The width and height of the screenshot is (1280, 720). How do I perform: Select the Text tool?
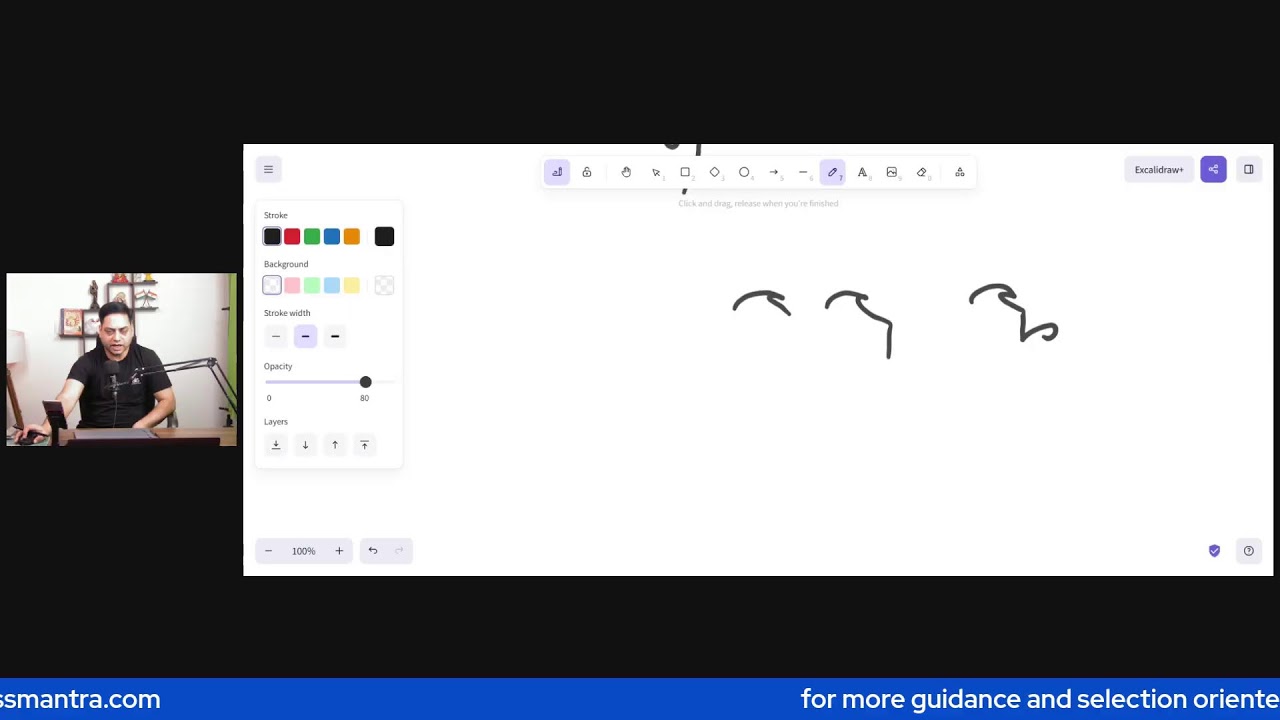pos(862,172)
